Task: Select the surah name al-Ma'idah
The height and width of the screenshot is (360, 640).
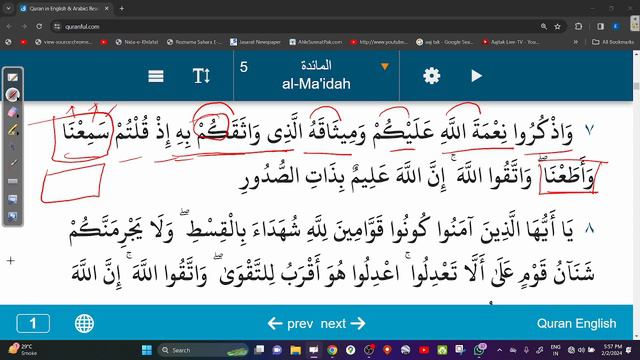Action: [316, 84]
